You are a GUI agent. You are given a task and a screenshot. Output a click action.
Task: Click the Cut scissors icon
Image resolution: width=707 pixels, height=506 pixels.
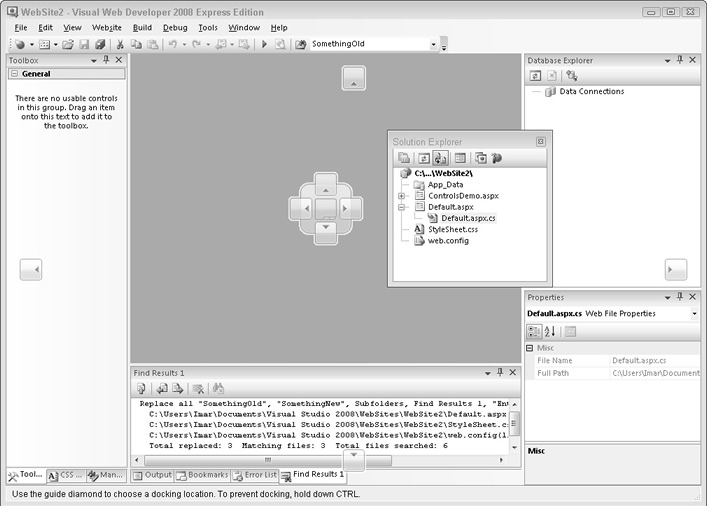120,44
